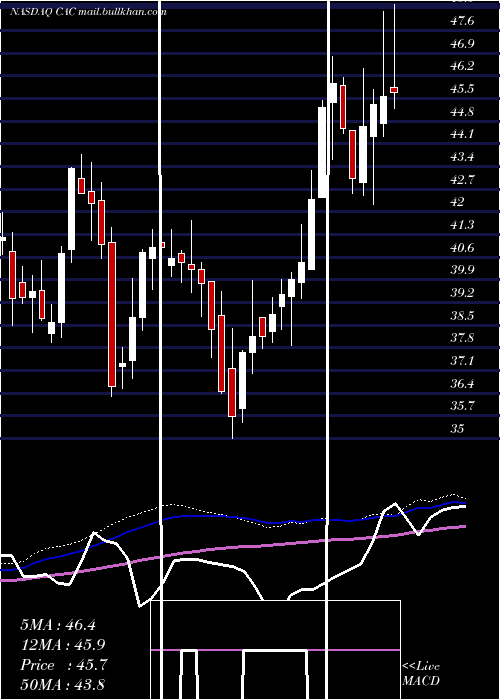Click the 44.1 price axis label
This screenshot has height=700, width=500.
coord(462,134)
